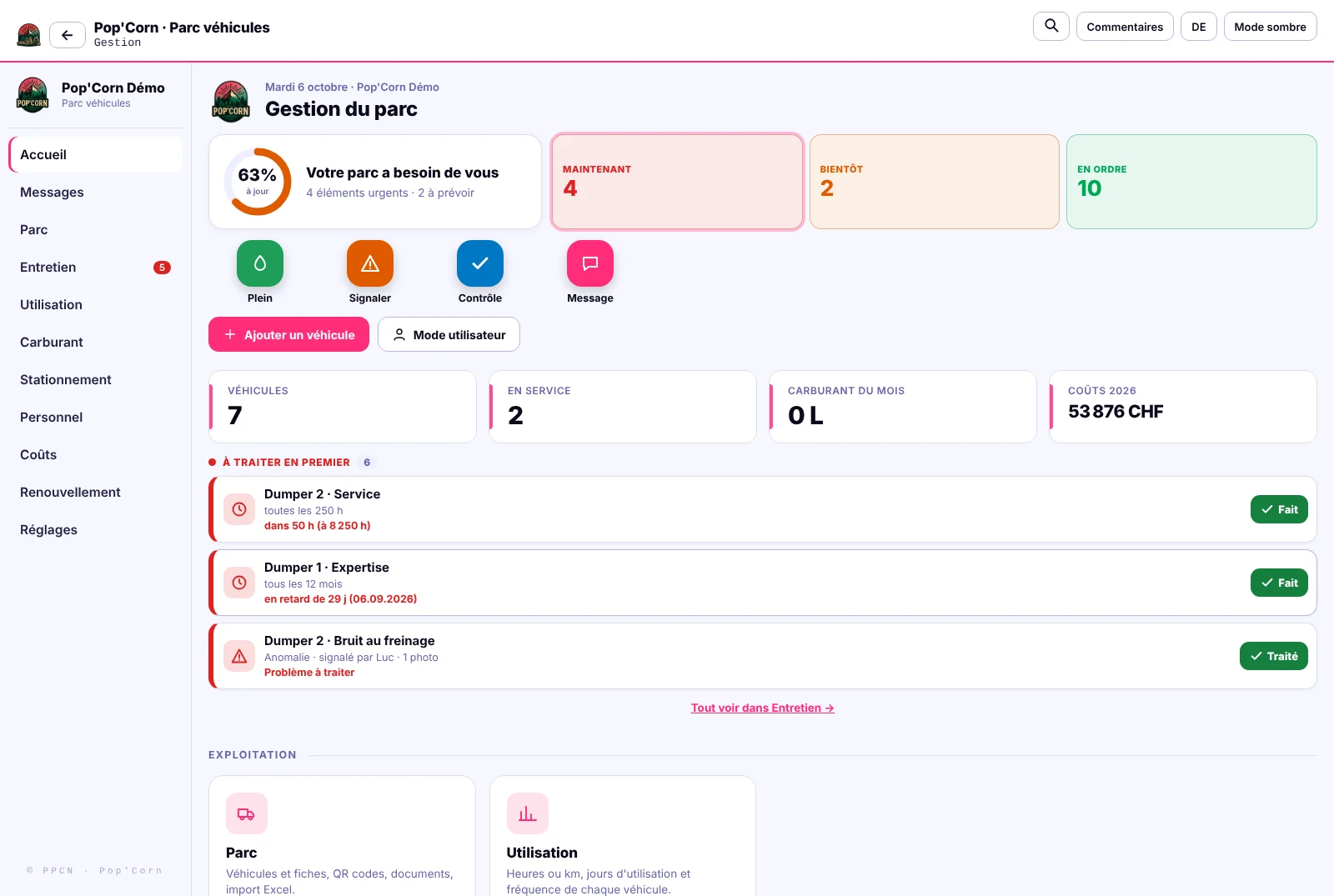Click 'en retard de 29 j (06.09.2026)' text
Viewport: 1334px width, 896px height.
coord(340,599)
